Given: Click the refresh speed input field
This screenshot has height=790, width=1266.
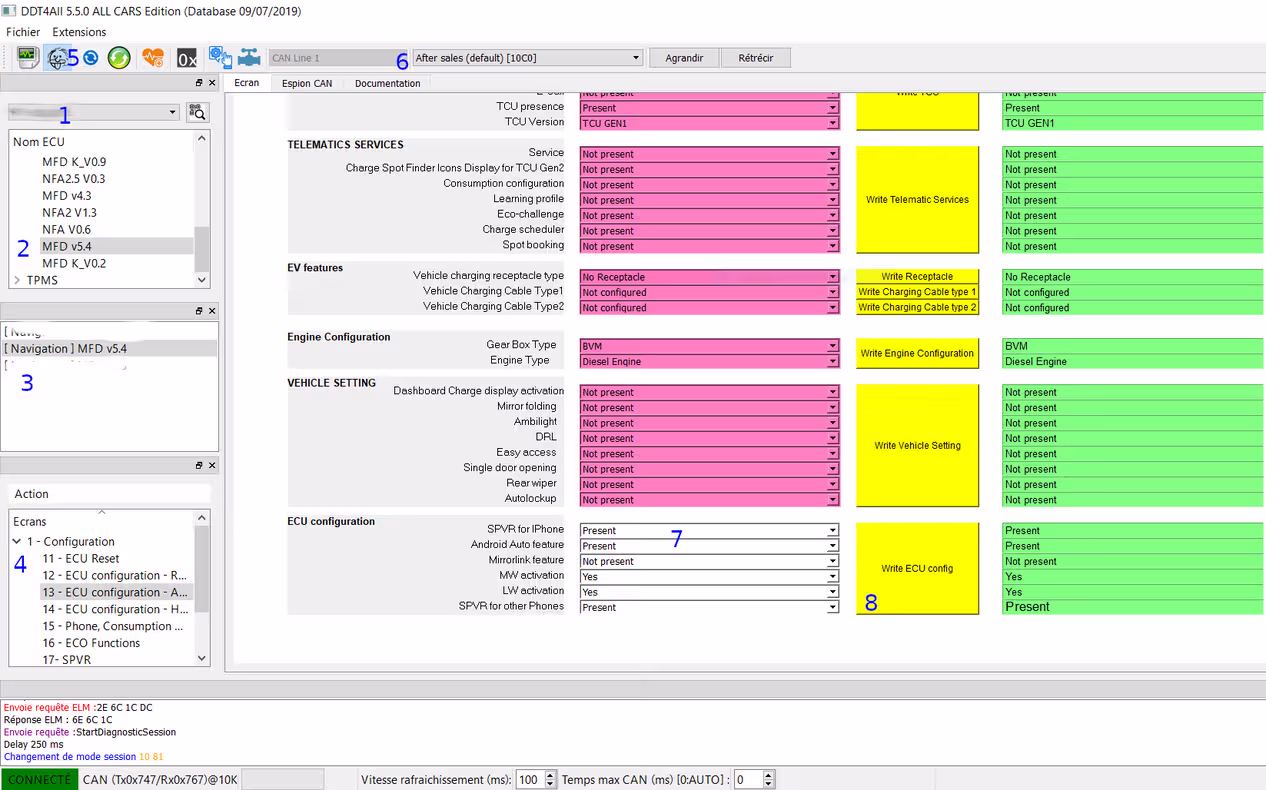Looking at the screenshot, I should [x=528, y=780].
